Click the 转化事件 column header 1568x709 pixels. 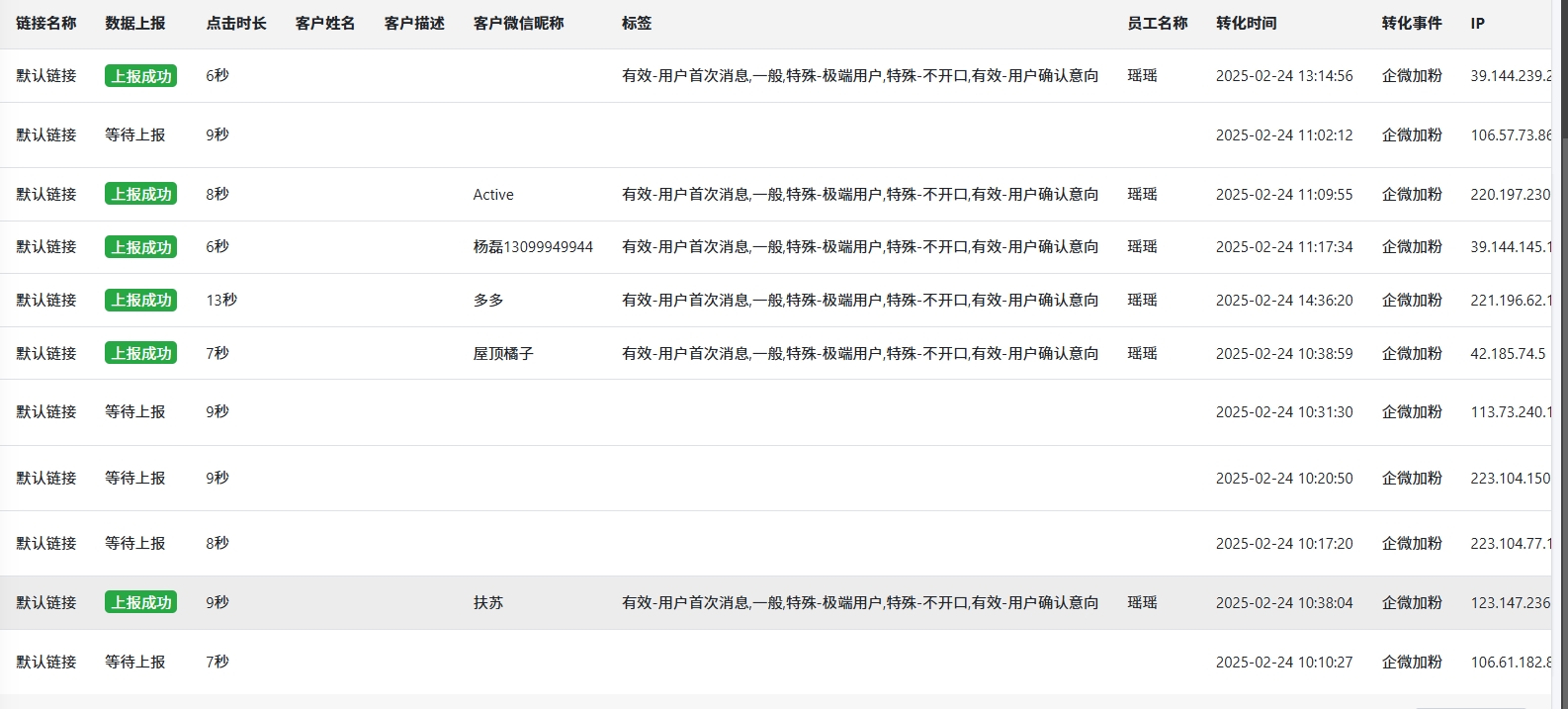tap(1412, 23)
